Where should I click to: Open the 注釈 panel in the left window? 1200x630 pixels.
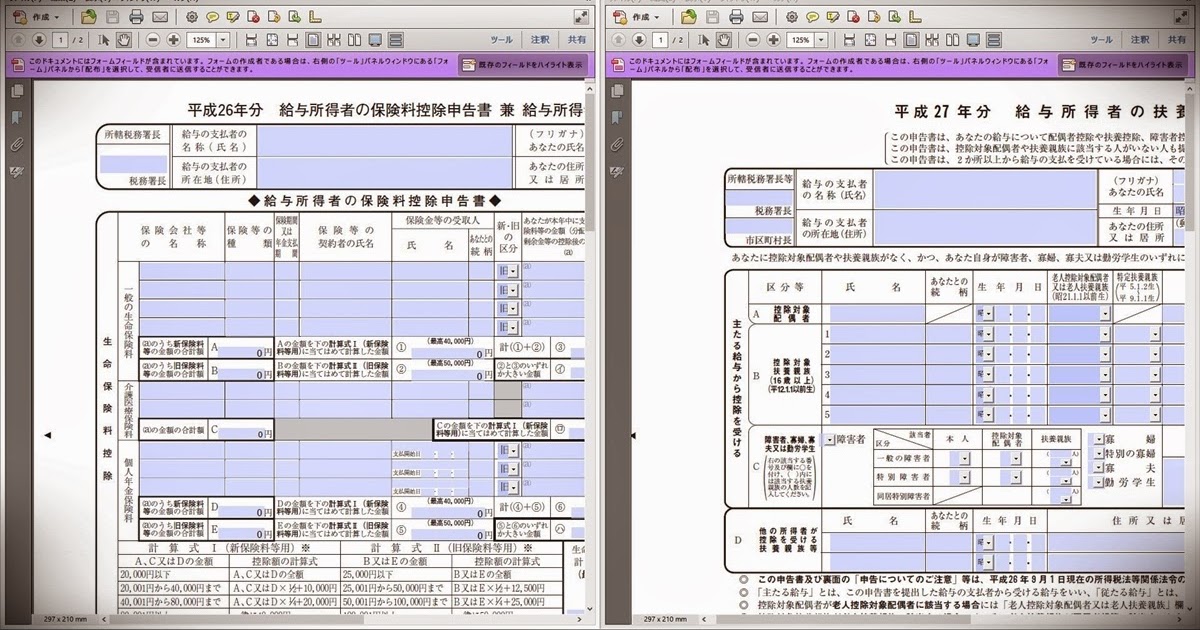[x=539, y=40]
